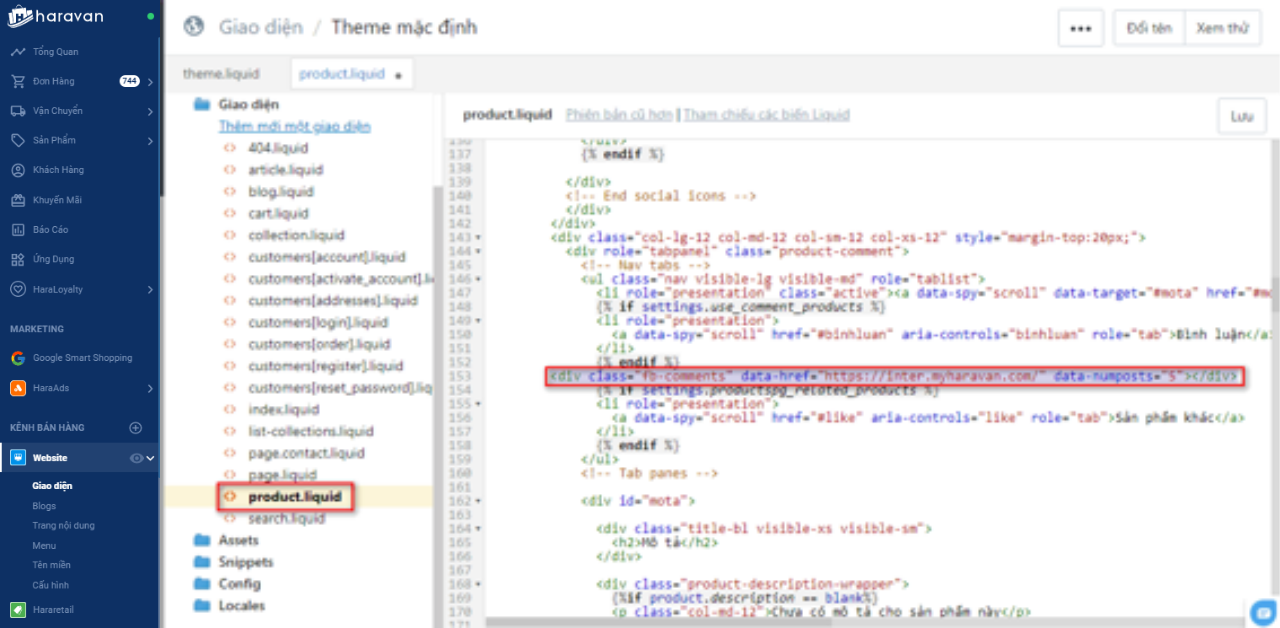Open list-collections.liquid file
1280x628 pixels.
(x=311, y=431)
